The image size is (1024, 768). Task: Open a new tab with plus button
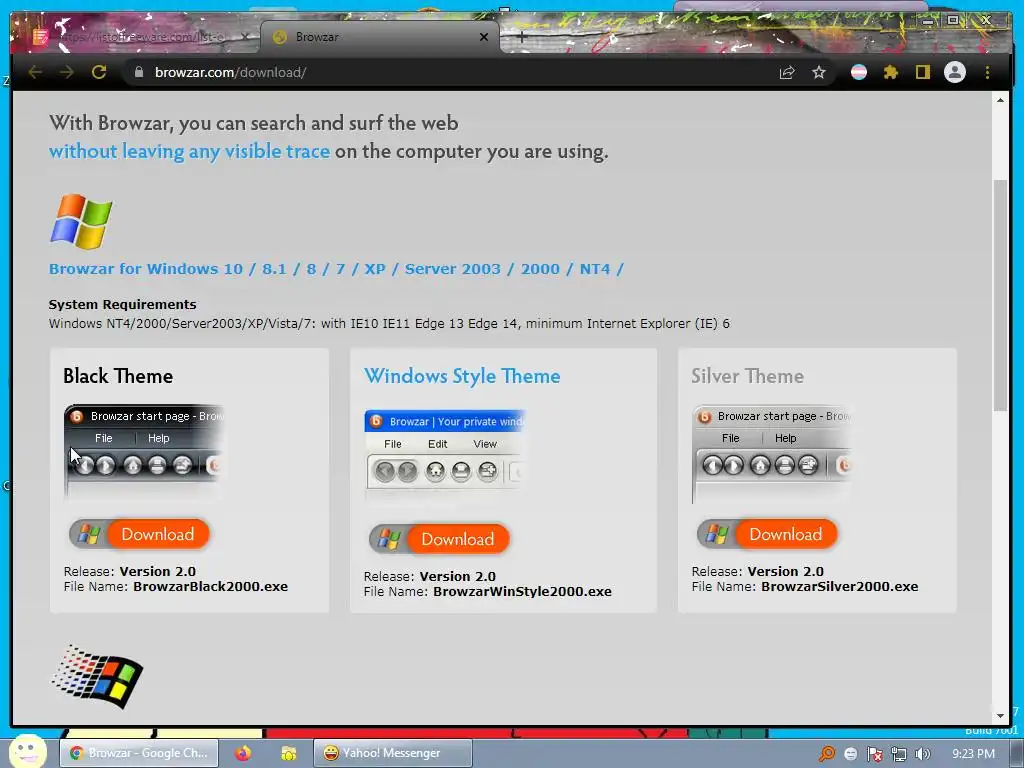(521, 37)
